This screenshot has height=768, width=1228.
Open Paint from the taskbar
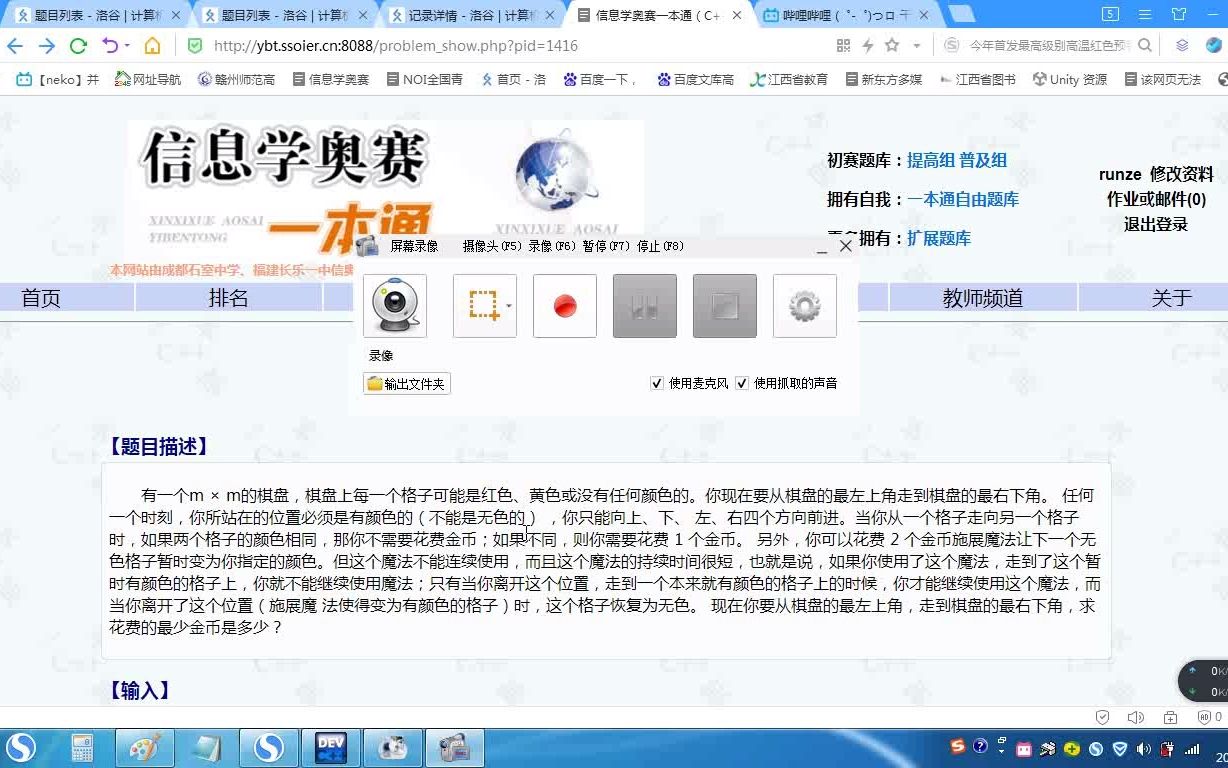(x=144, y=747)
